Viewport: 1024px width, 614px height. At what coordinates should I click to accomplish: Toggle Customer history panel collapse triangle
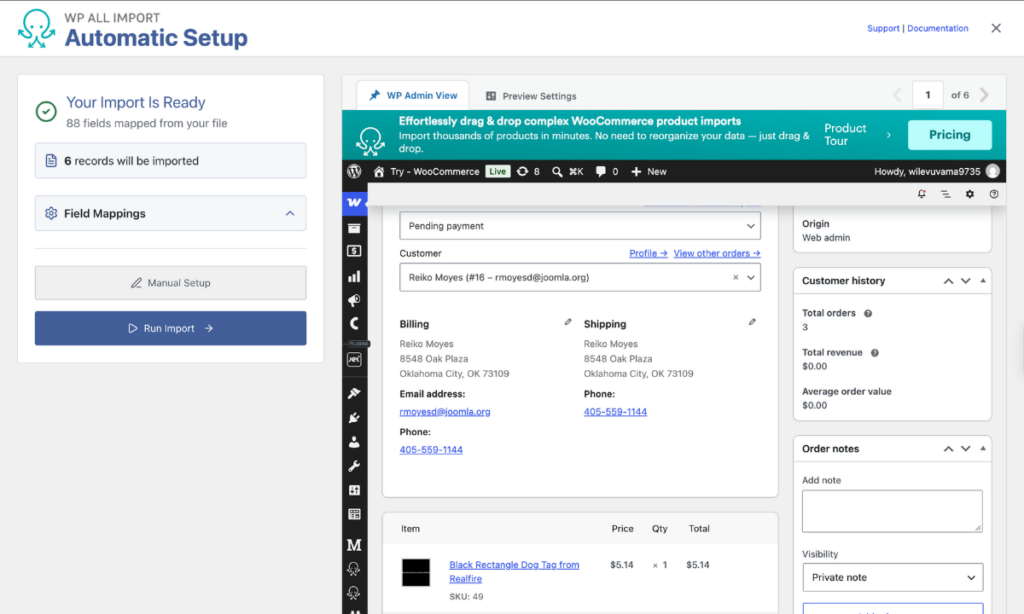[x=983, y=281]
